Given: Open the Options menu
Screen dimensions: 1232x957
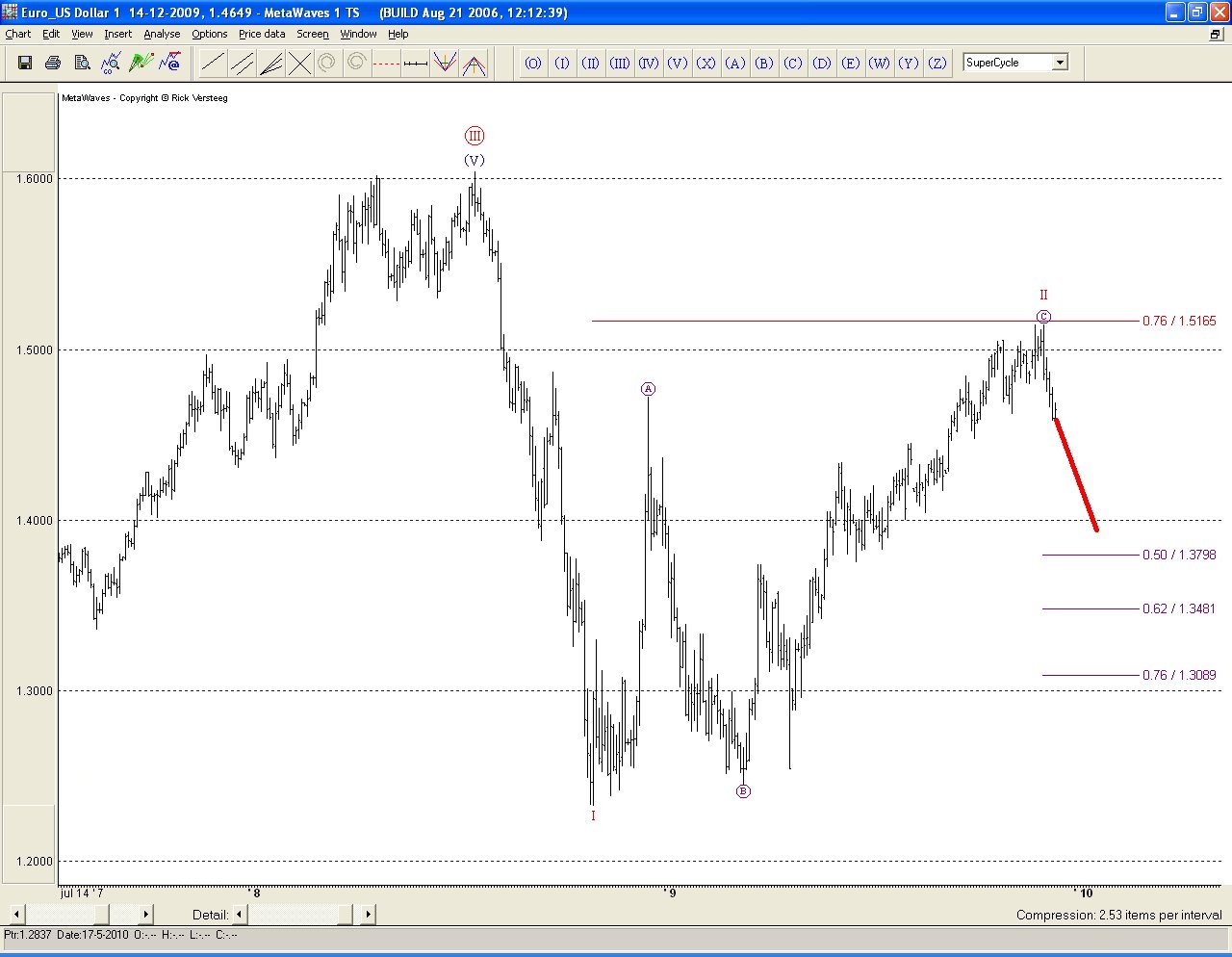Looking at the screenshot, I should point(209,34).
